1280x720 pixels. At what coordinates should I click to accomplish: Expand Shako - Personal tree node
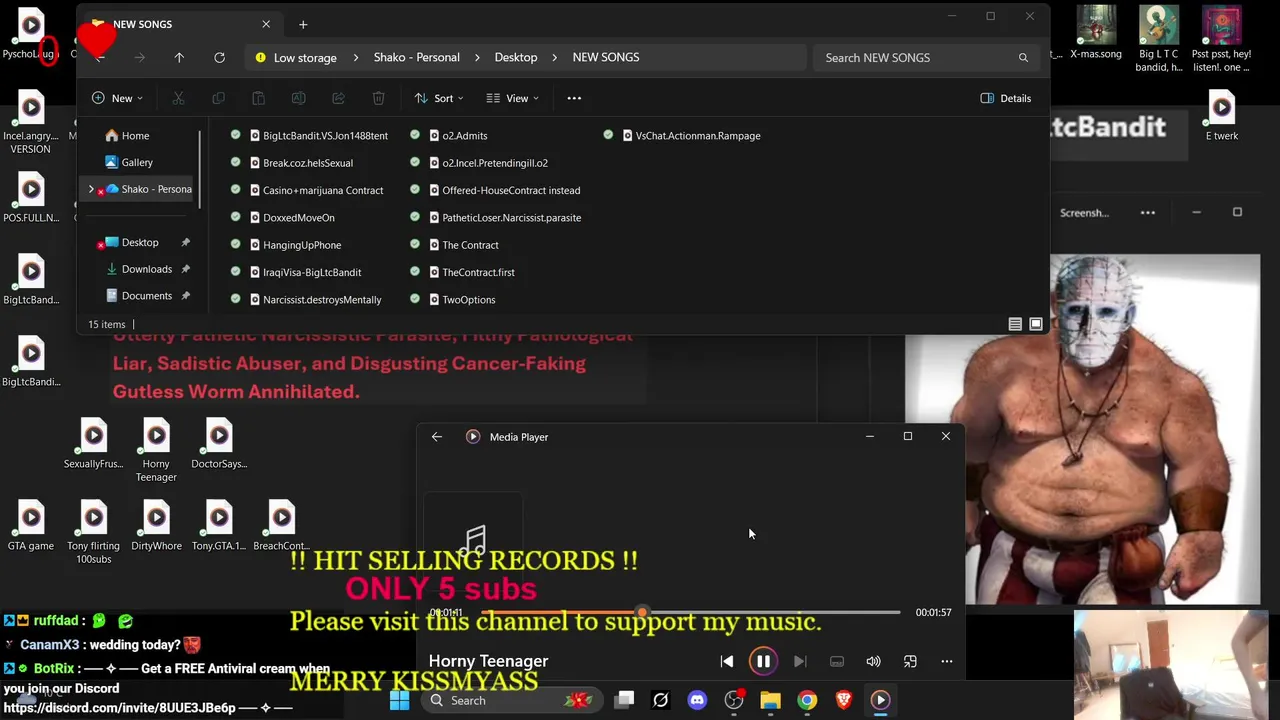click(91, 189)
